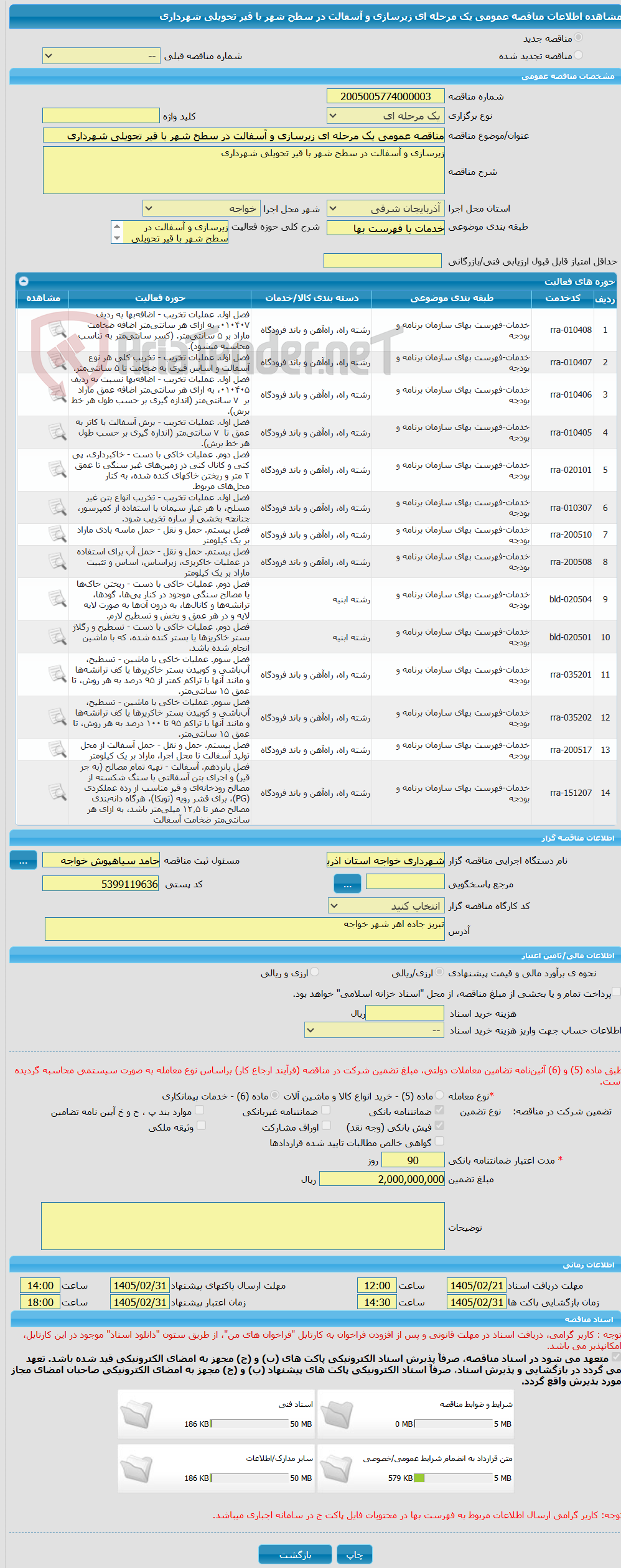Open view icon for row rra-035202

point(57,717)
